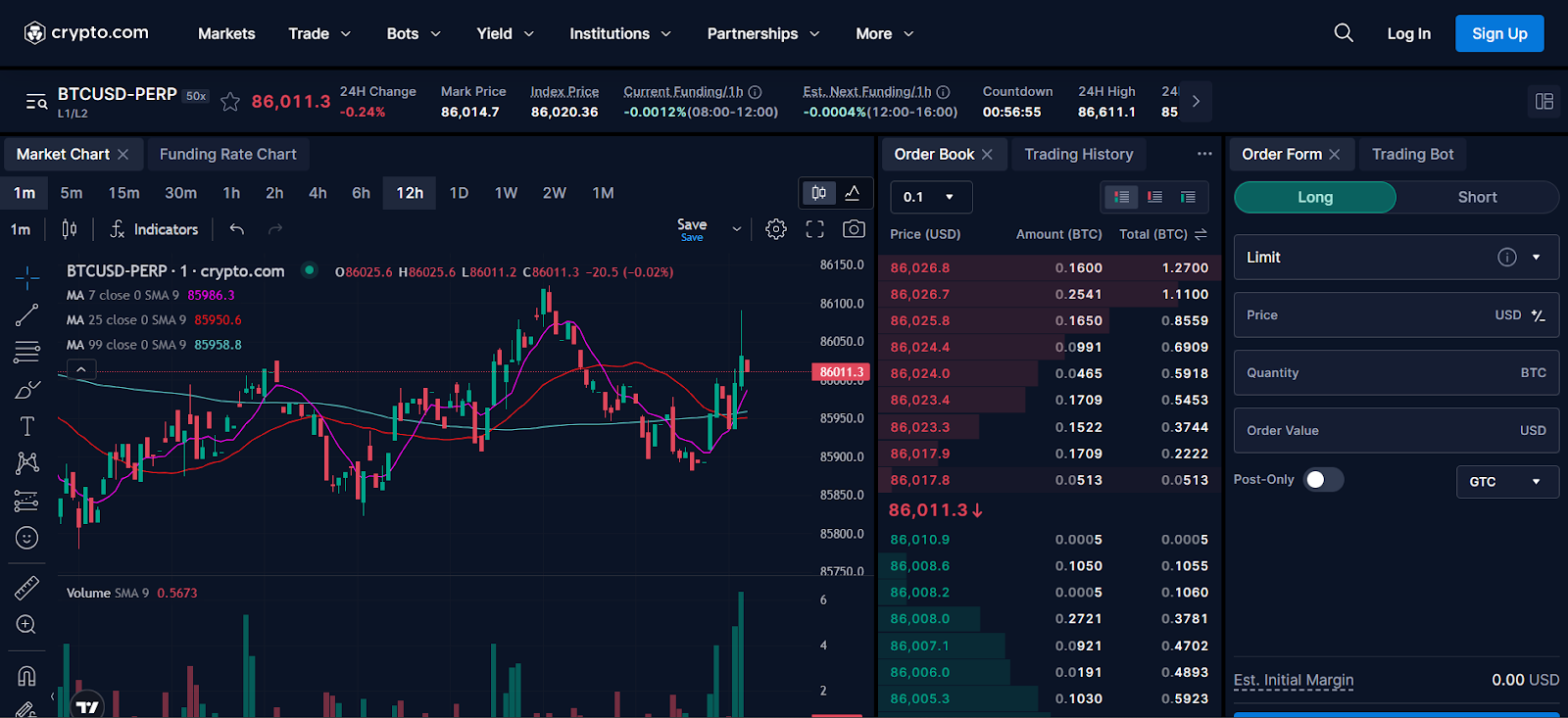The width and height of the screenshot is (1568, 718).
Task: Open the search magnifier icon
Action: click(x=1344, y=33)
